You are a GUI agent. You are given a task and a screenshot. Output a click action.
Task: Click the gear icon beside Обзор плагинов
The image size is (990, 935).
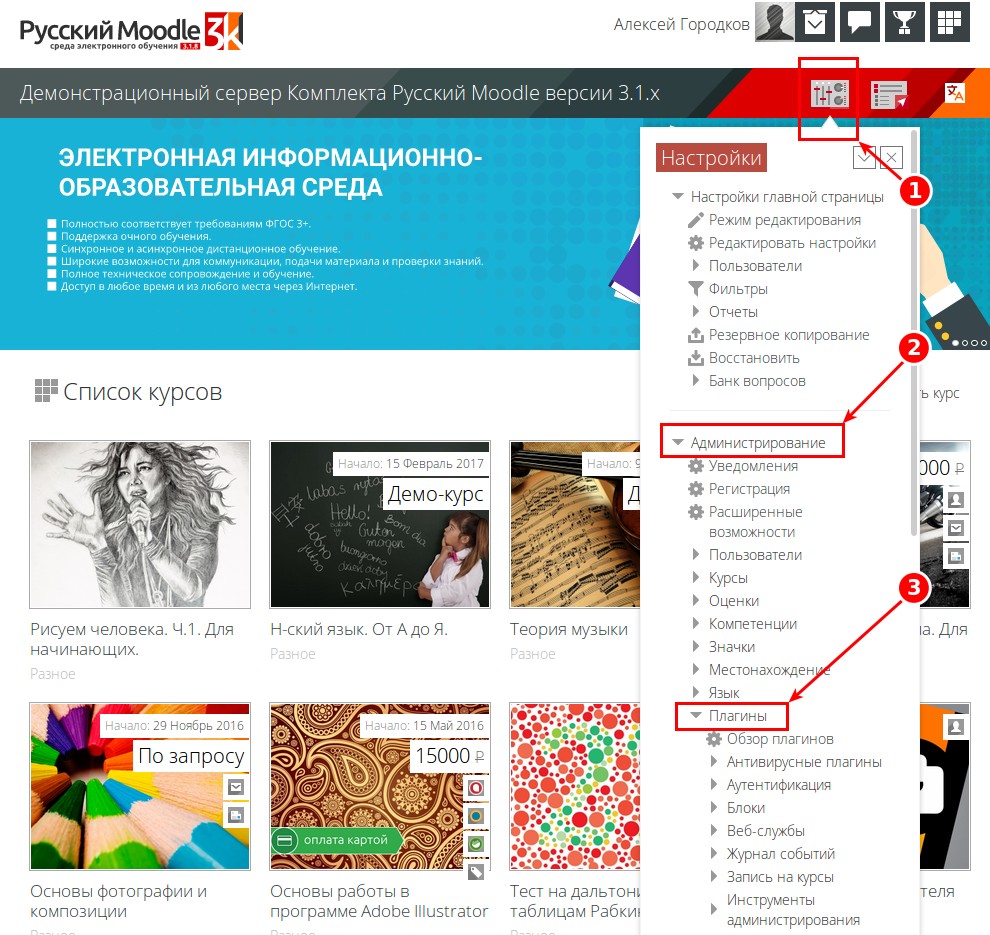pyautogui.click(x=713, y=739)
